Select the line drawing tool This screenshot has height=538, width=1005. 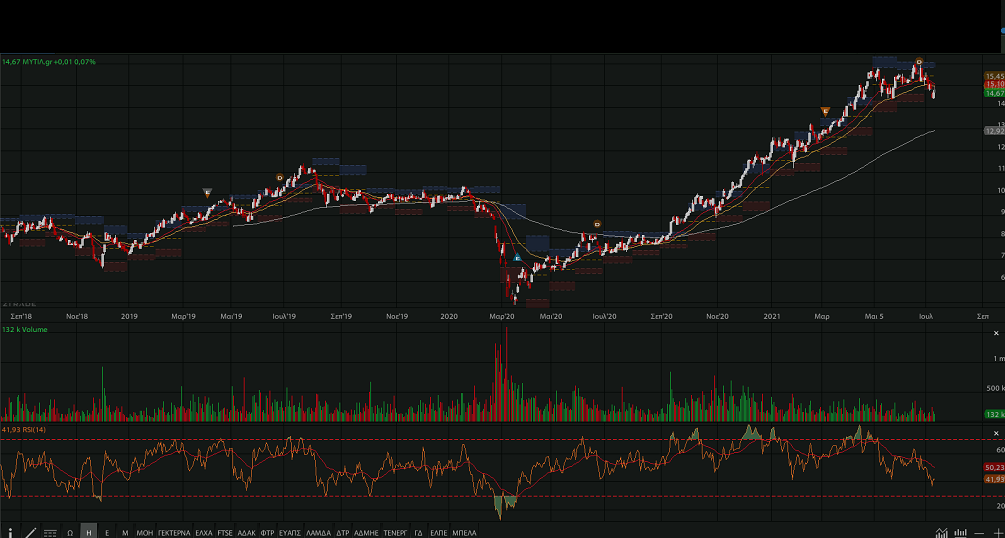(x=30, y=533)
